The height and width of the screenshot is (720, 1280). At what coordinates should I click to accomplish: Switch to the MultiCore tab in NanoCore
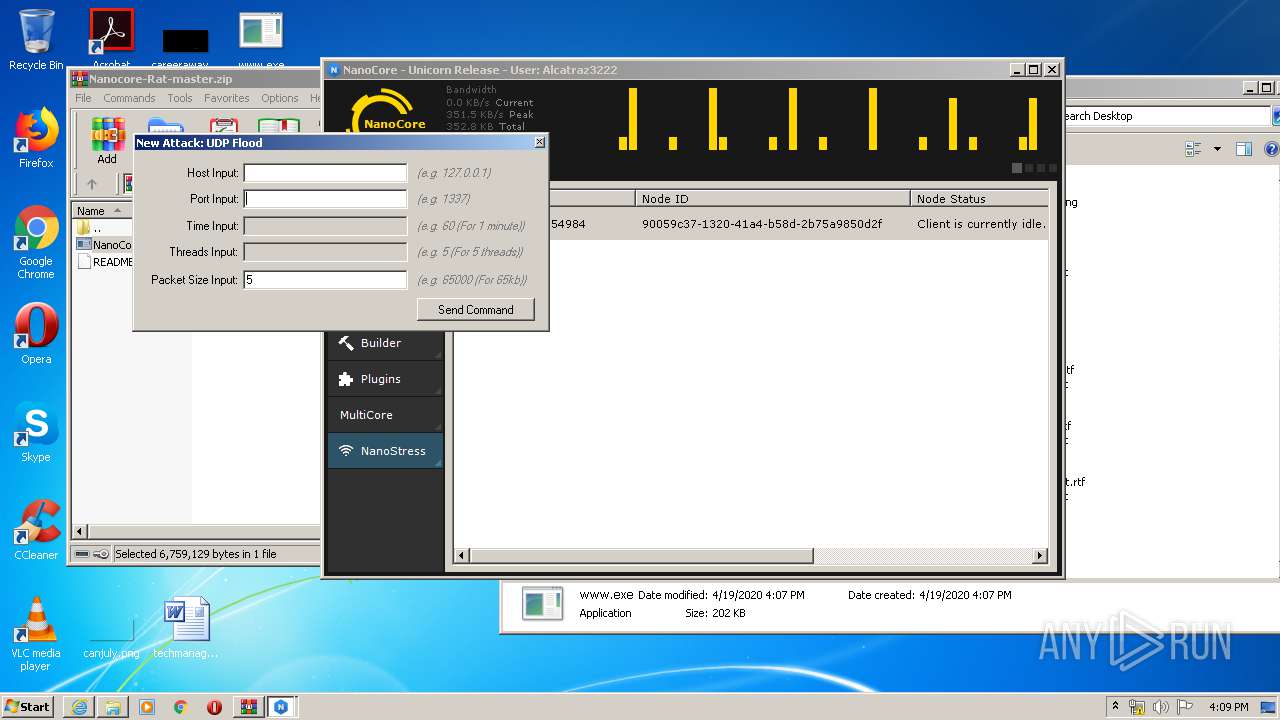[385, 415]
